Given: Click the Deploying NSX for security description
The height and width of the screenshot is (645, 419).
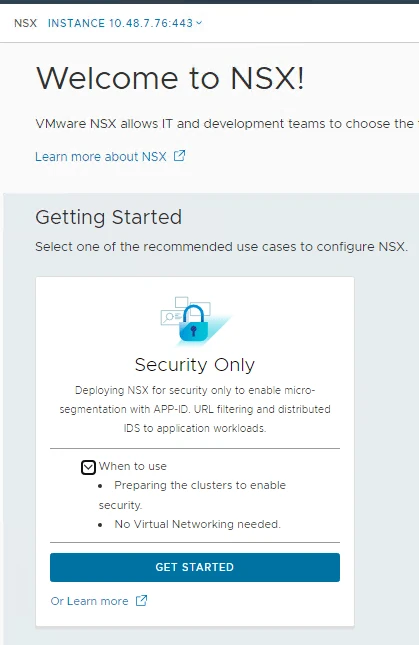Looking at the screenshot, I should (x=195, y=409).
